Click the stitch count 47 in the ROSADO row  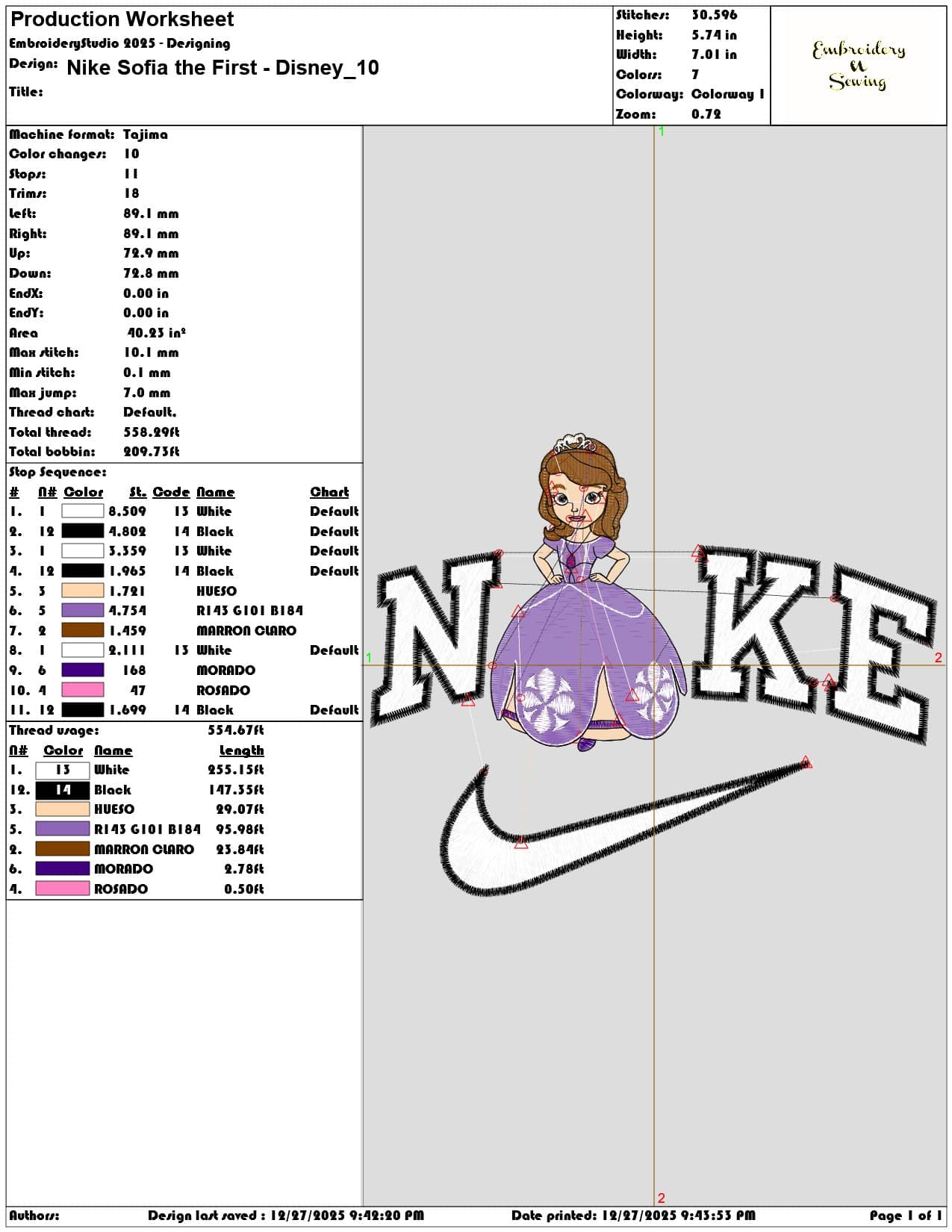point(138,691)
